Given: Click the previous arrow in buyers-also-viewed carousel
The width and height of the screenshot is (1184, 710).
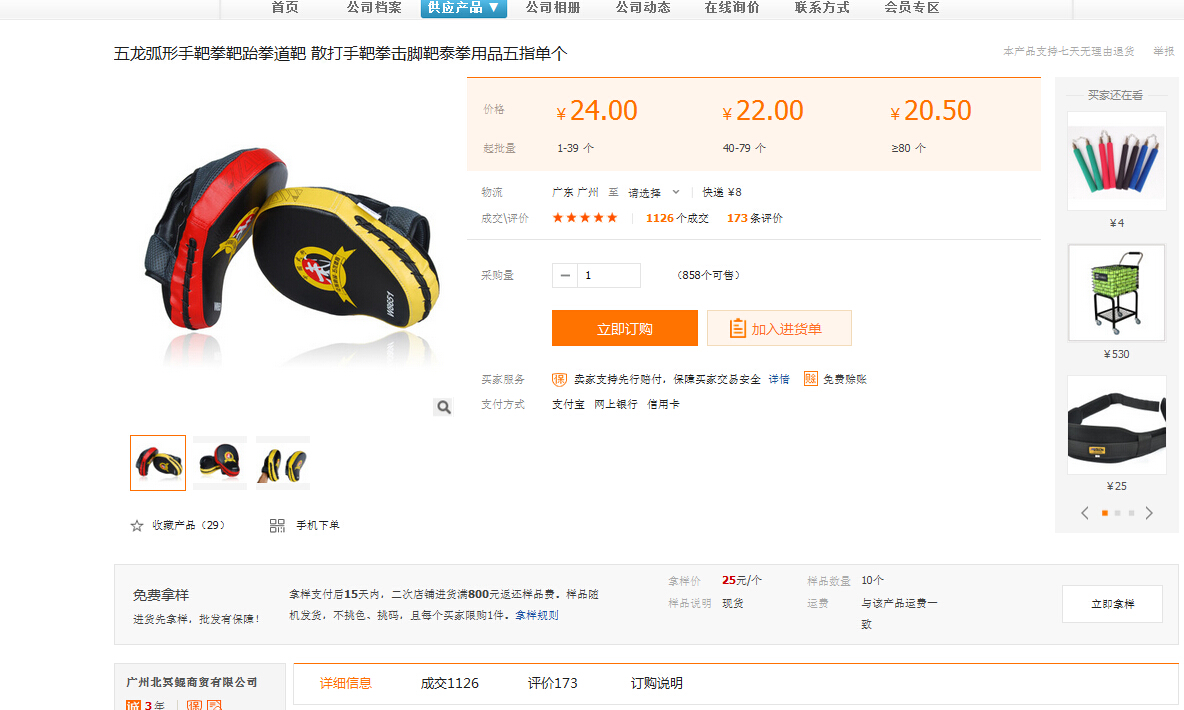Looking at the screenshot, I should [1085, 514].
